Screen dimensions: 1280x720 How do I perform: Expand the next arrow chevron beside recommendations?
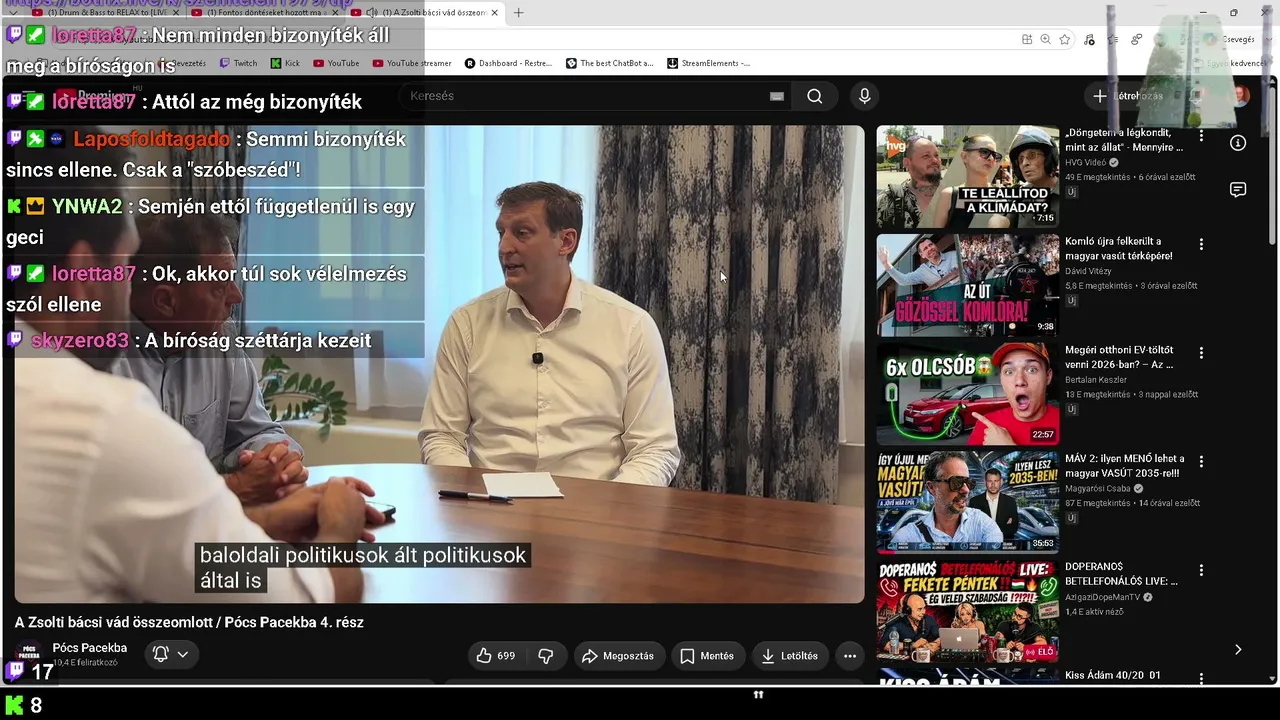click(1238, 650)
